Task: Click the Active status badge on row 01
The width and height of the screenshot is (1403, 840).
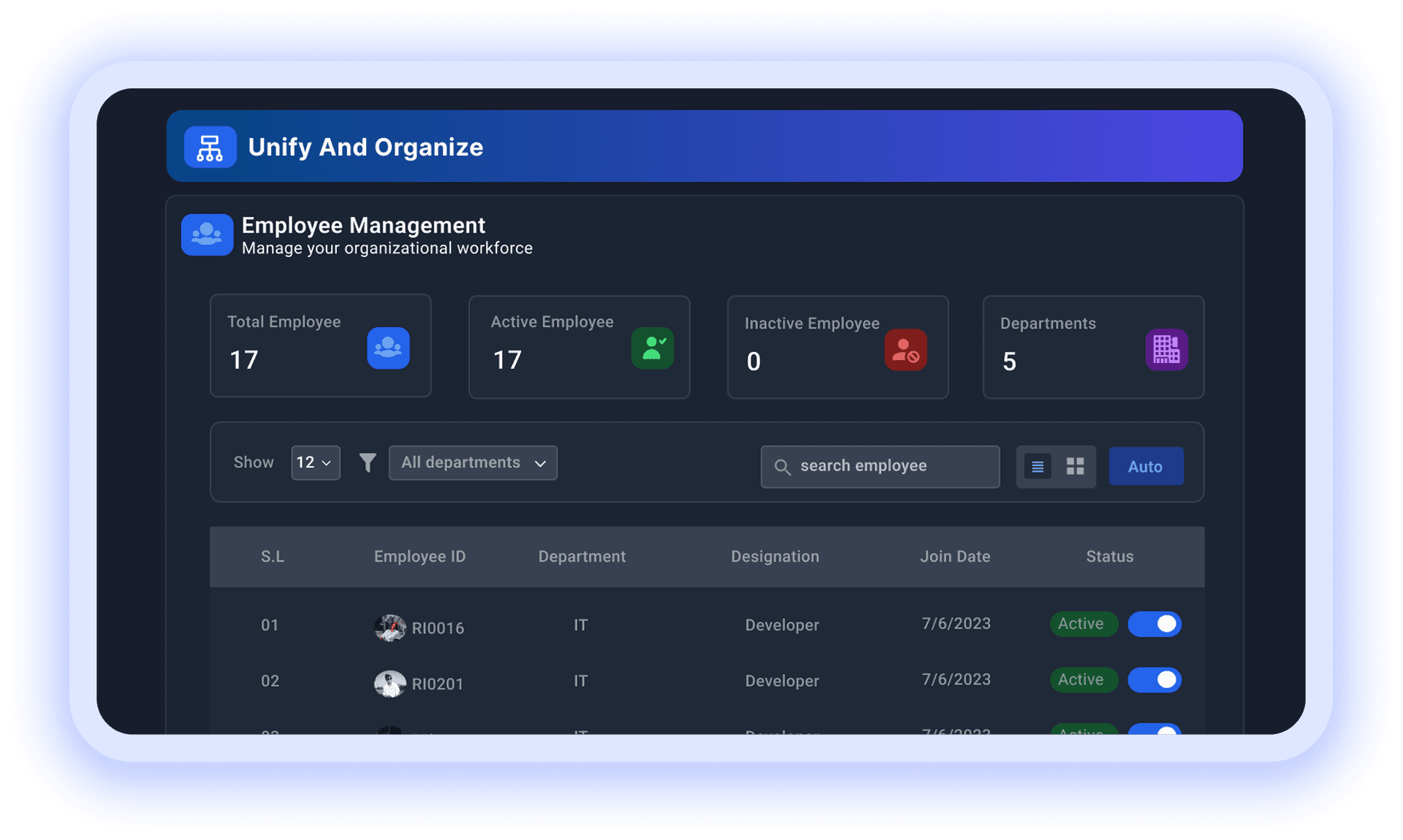Action: pos(1083,624)
